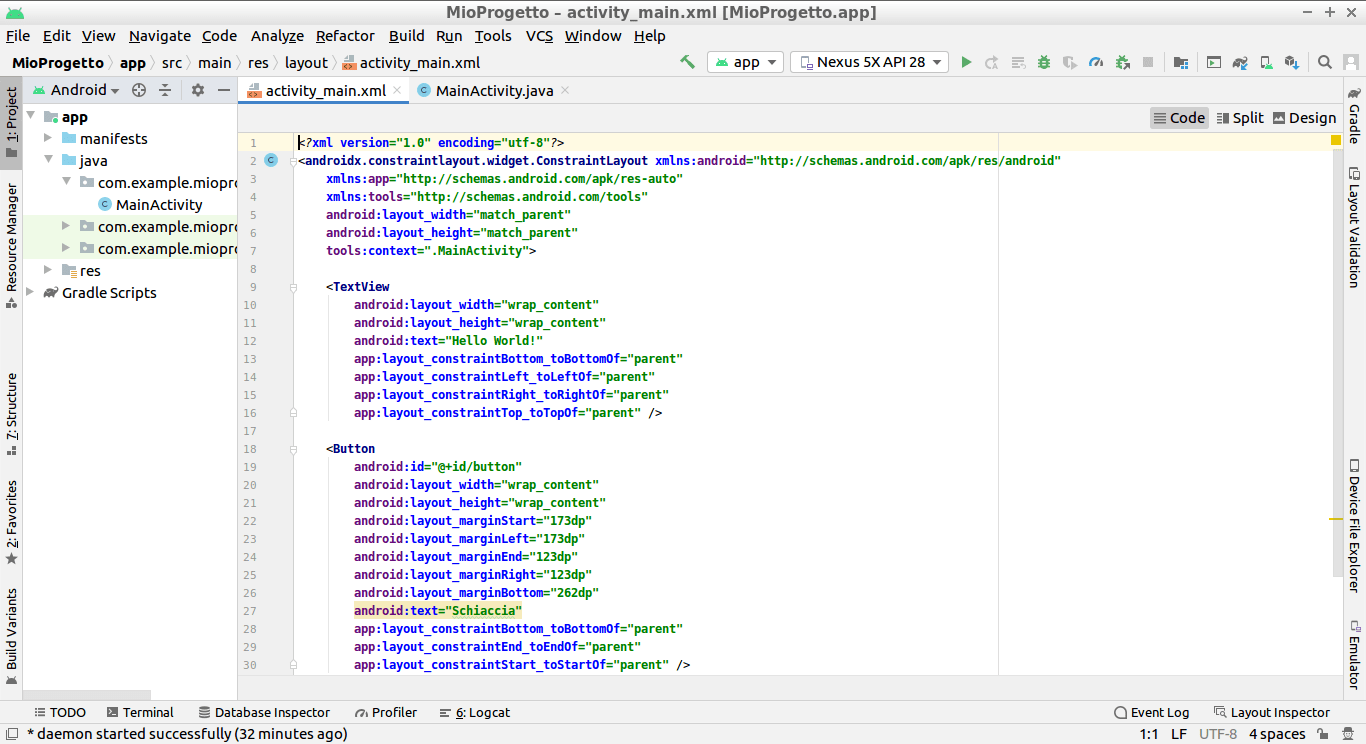
Task: Switch the editor to Design view
Action: pos(1305,117)
